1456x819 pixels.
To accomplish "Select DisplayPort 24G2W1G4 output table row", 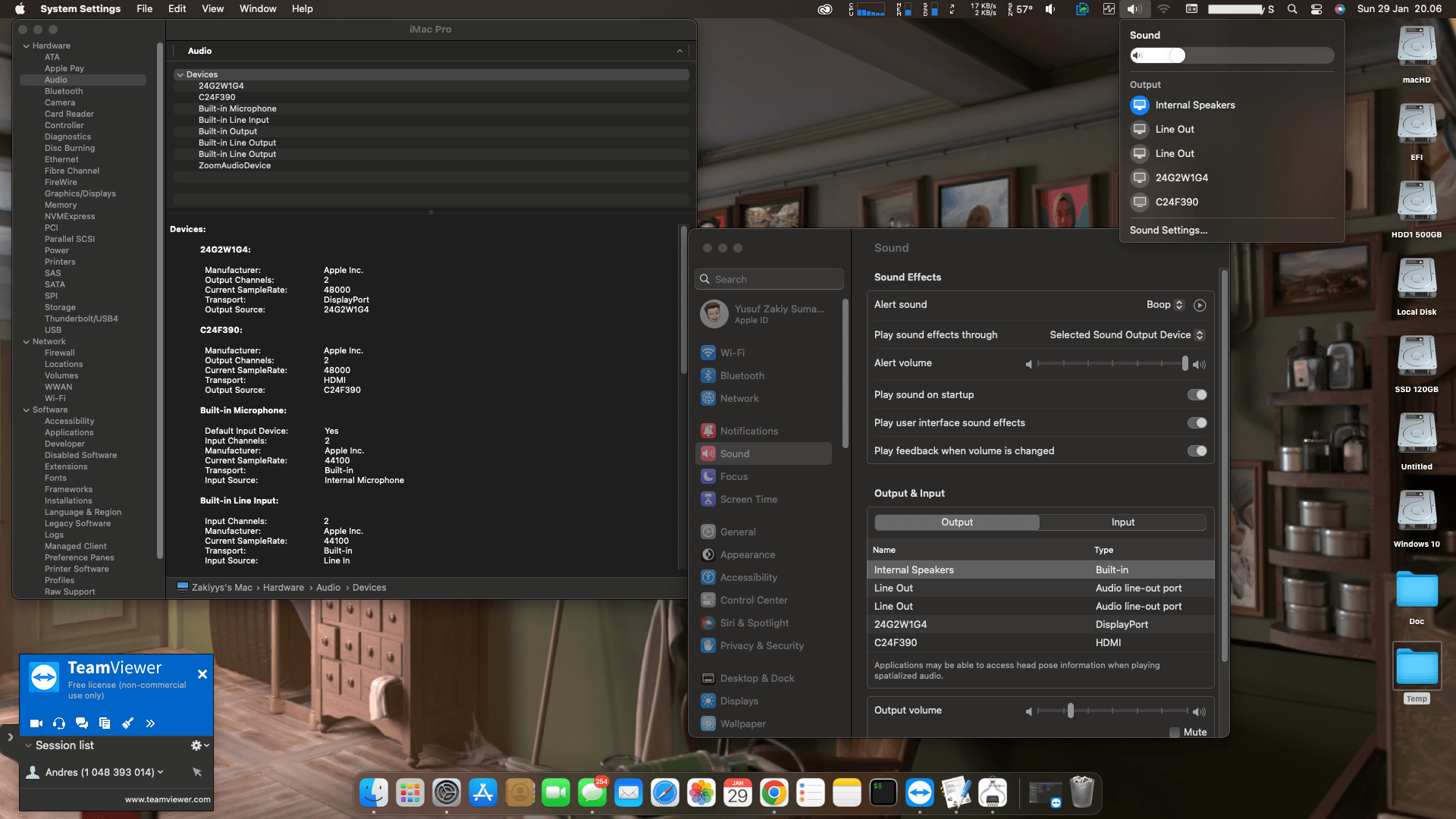I will (1040, 625).
